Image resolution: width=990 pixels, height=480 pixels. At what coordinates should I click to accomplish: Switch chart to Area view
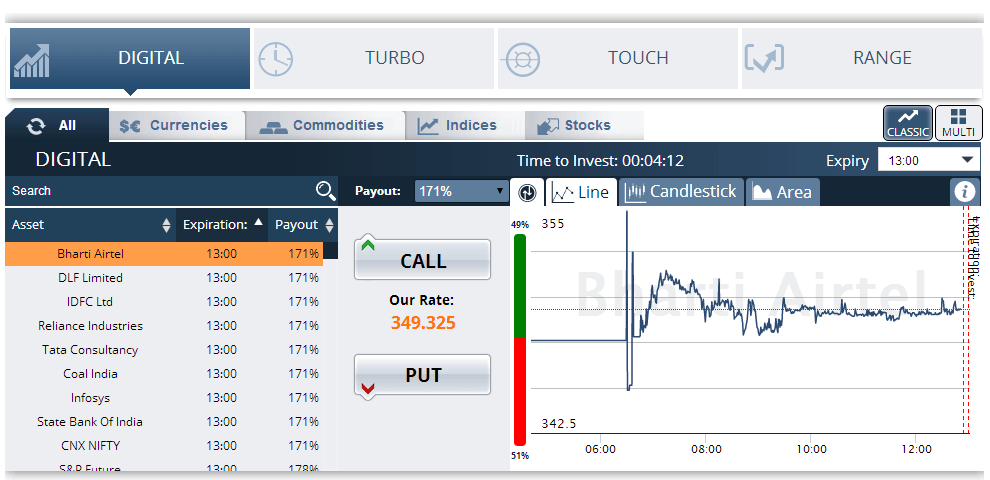tap(782, 192)
